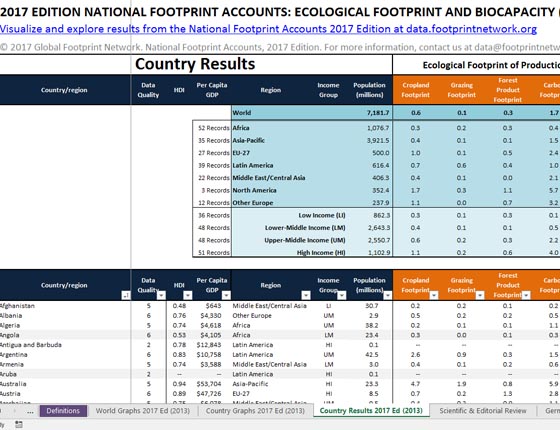The height and width of the screenshot is (430, 560).
Task: Show hidden sheets via the ellipsis button
Action: pos(30,411)
